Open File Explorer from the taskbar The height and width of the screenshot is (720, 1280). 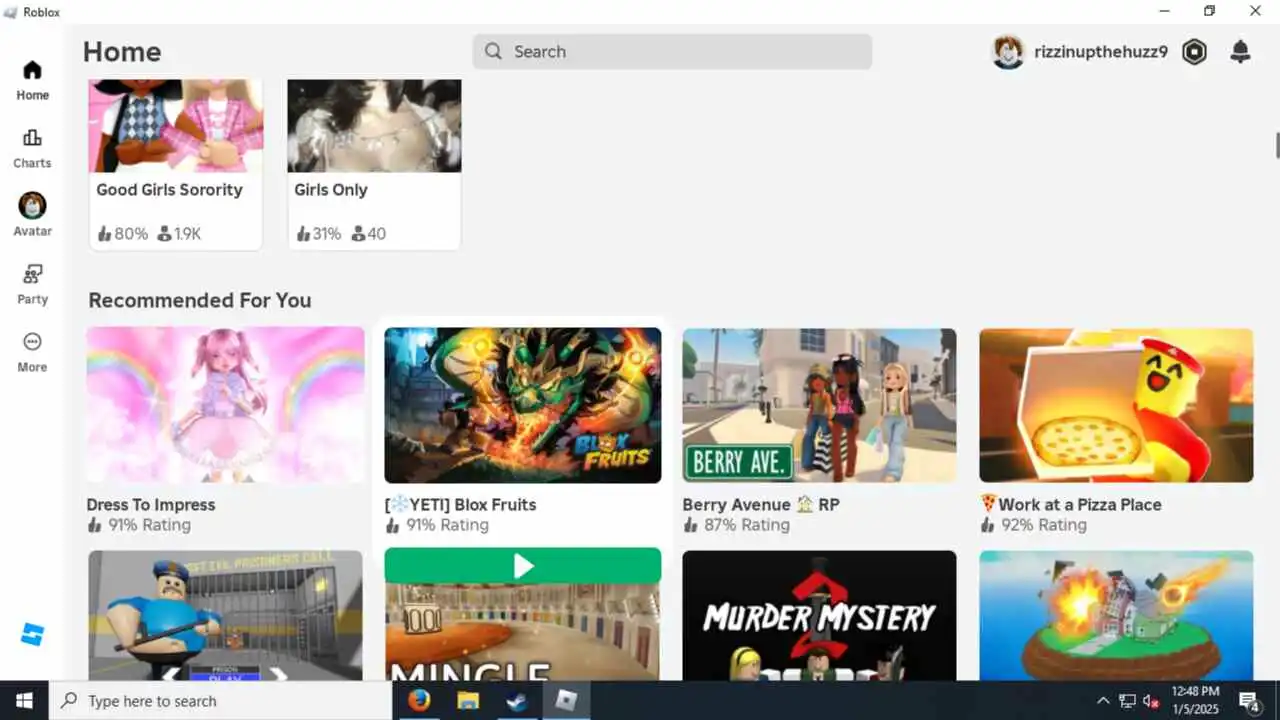coord(468,700)
